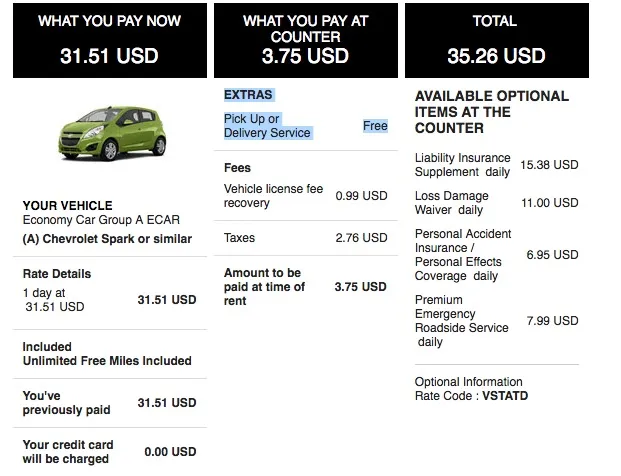The height and width of the screenshot is (476, 621).
Task: Click Economy Car Group A ECAR text
Action: [x=101, y=220]
